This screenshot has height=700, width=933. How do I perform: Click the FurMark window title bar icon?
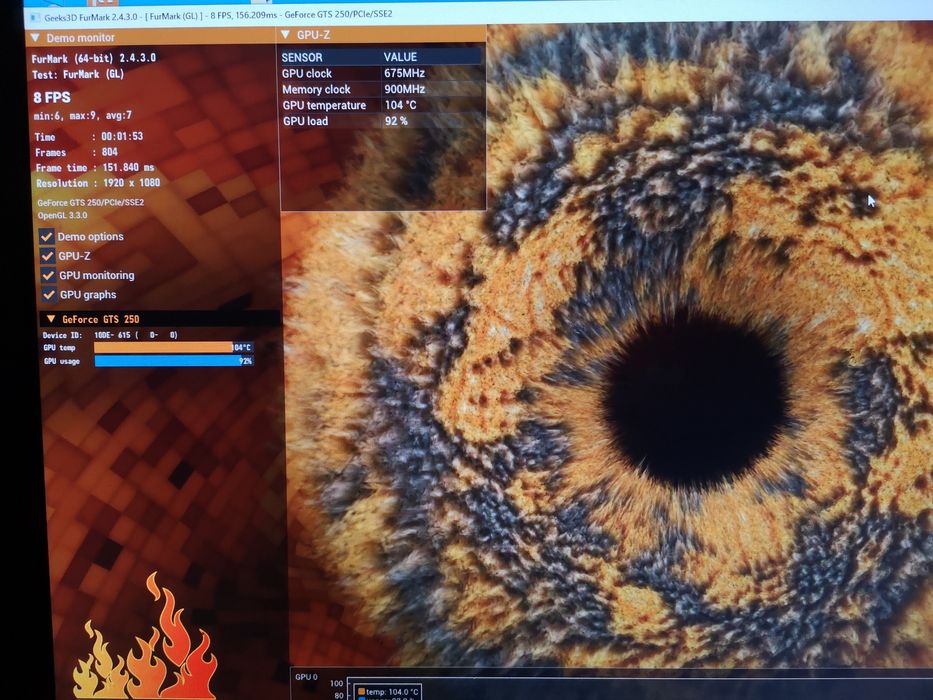tap(35, 17)
